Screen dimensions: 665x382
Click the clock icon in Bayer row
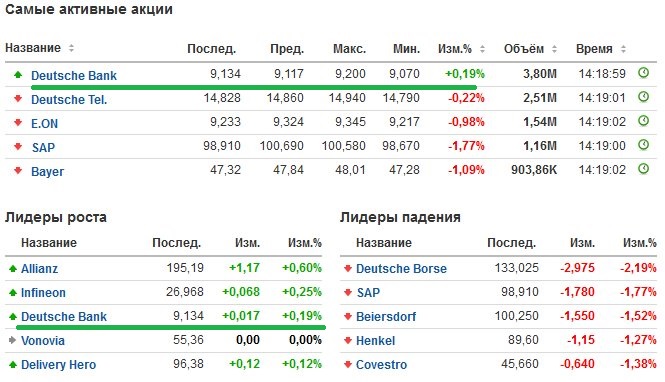(x=643, y=169)
